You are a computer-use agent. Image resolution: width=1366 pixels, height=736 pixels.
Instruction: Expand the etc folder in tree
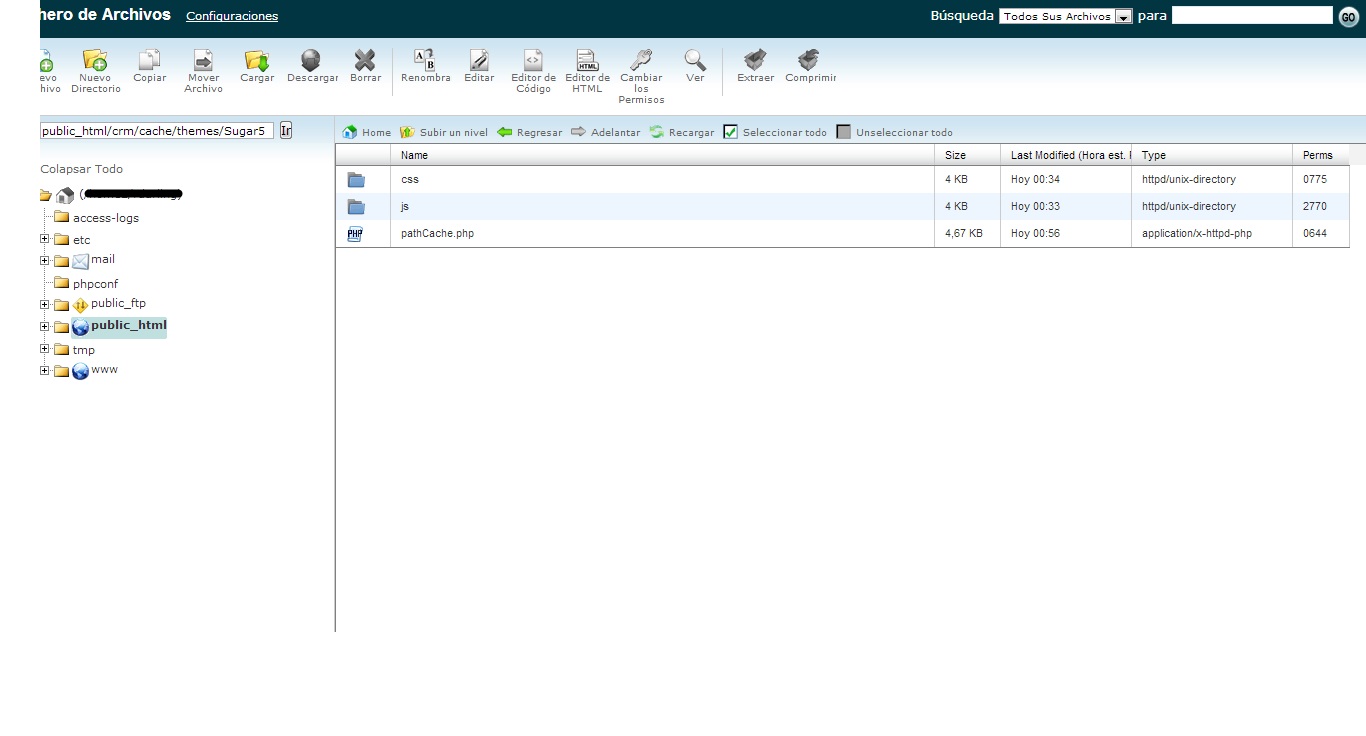[44, 239]
